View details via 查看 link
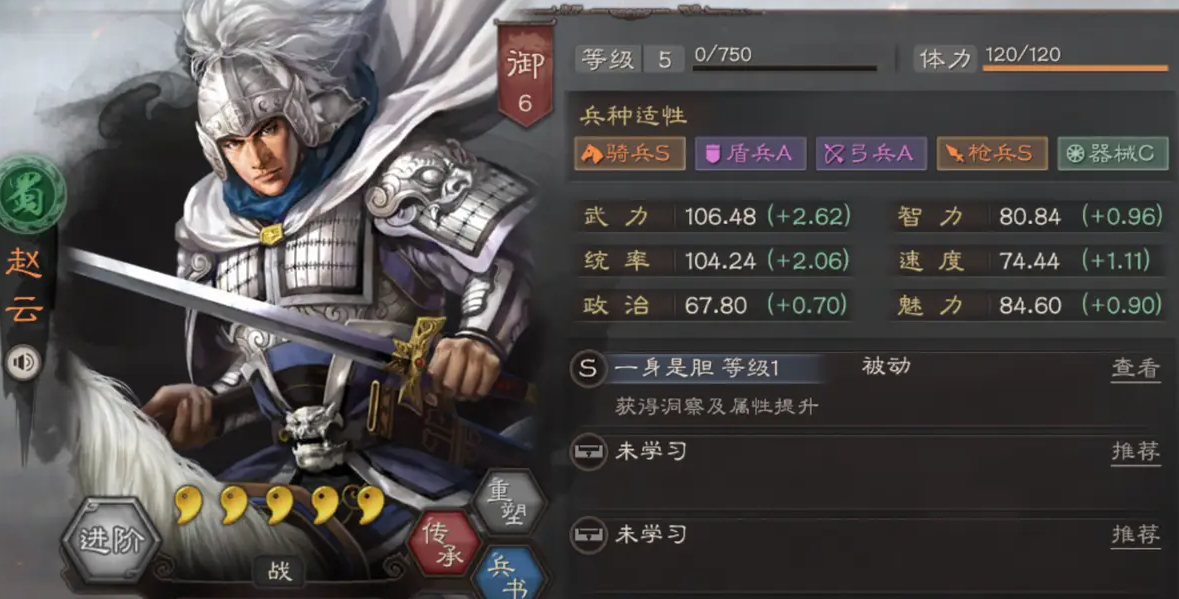Viewport: 1179px width, 599px height. click(1135, 368)
